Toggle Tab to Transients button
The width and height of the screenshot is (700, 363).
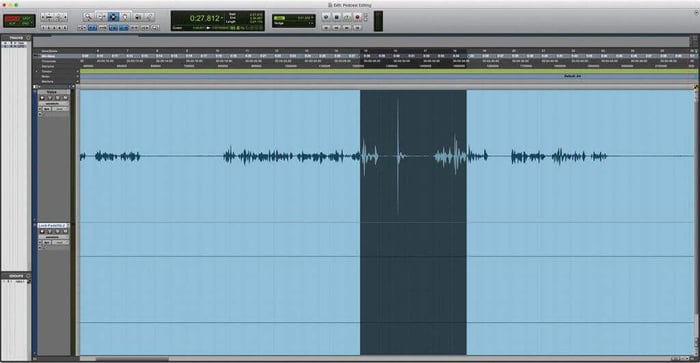[92, 28]
